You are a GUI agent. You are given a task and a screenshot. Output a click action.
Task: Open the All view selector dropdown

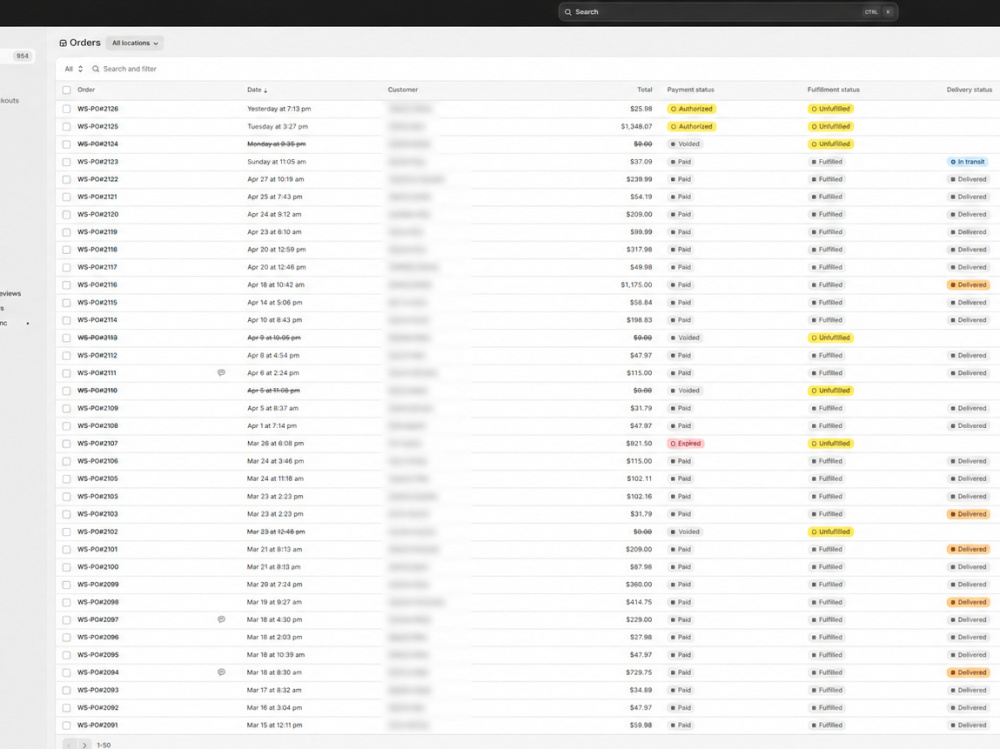(x=73, y=69)
